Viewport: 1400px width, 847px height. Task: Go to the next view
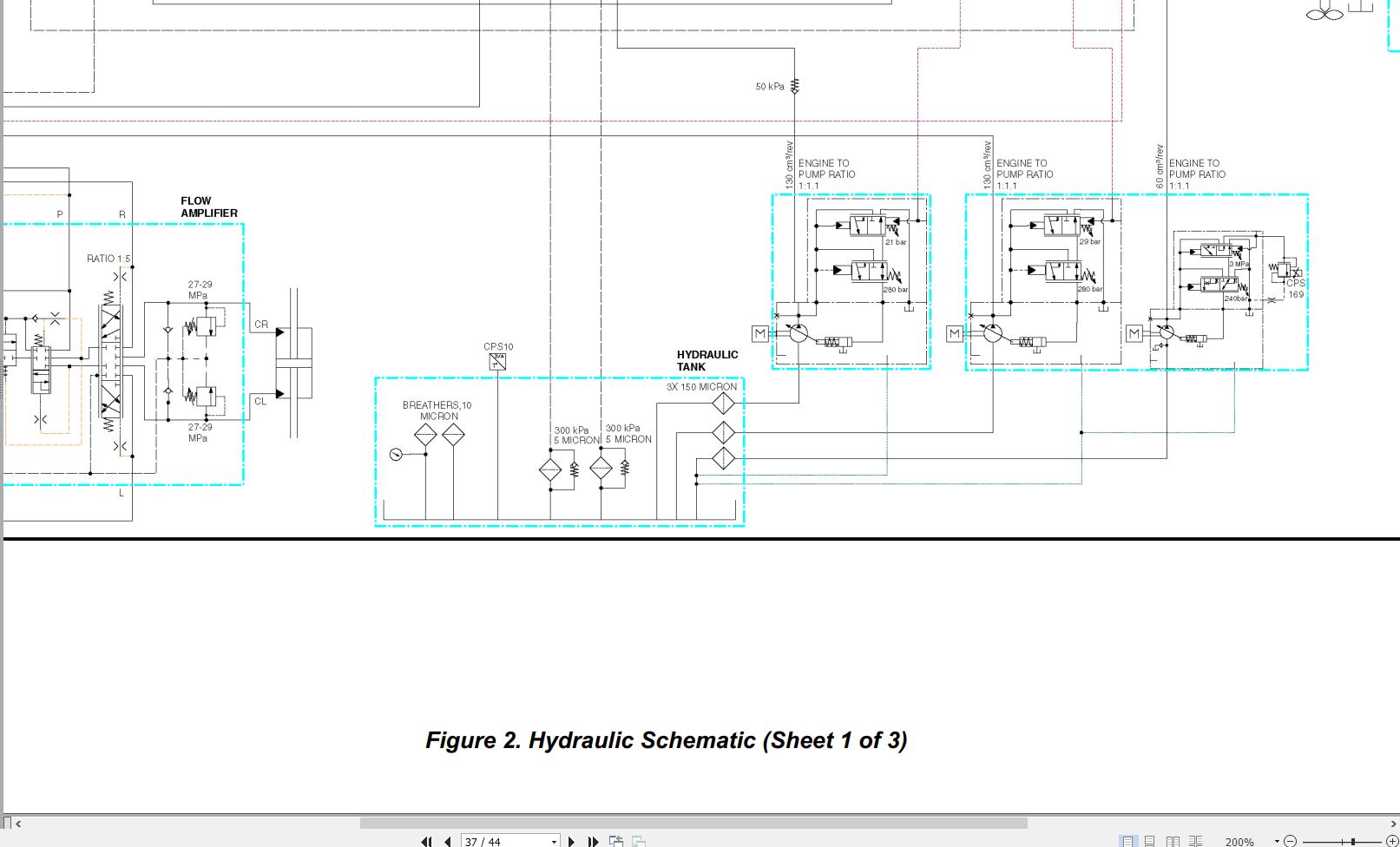point(639,841)
